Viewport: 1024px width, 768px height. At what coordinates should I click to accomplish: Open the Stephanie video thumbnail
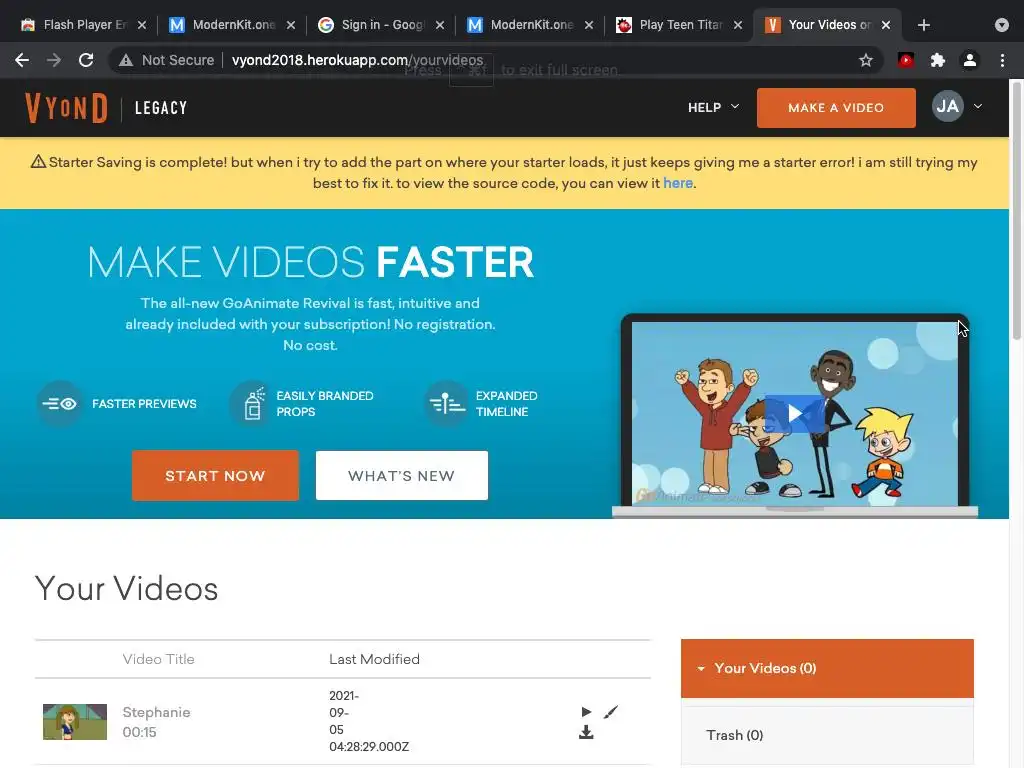point(75,722)
